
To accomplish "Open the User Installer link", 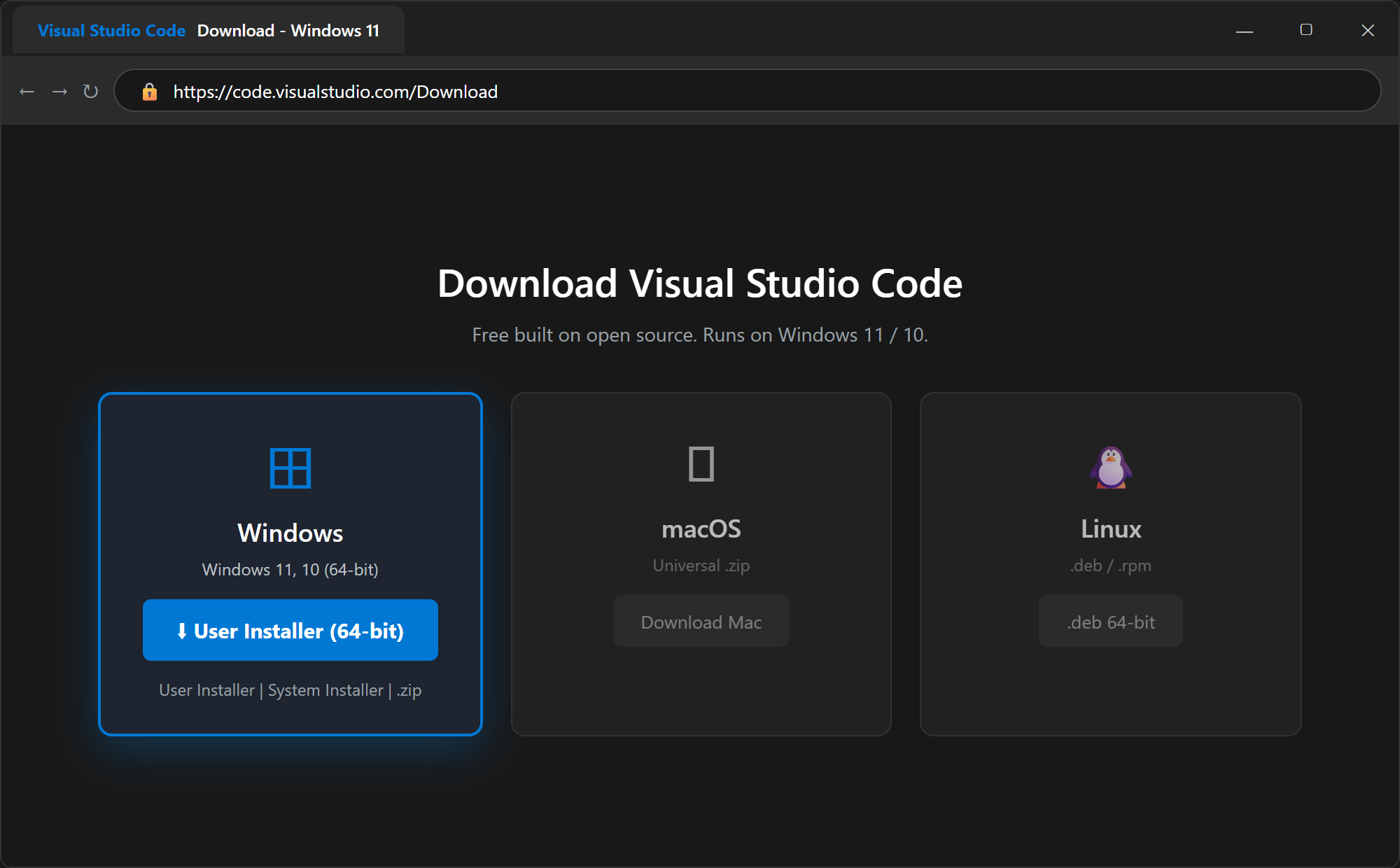I will [206, 690].
